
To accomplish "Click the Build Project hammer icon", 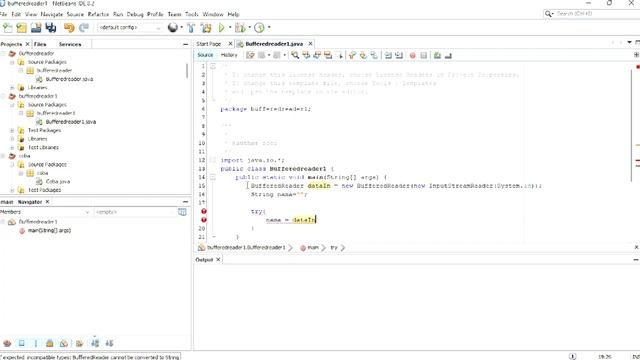I will click(x=191, y=28).
